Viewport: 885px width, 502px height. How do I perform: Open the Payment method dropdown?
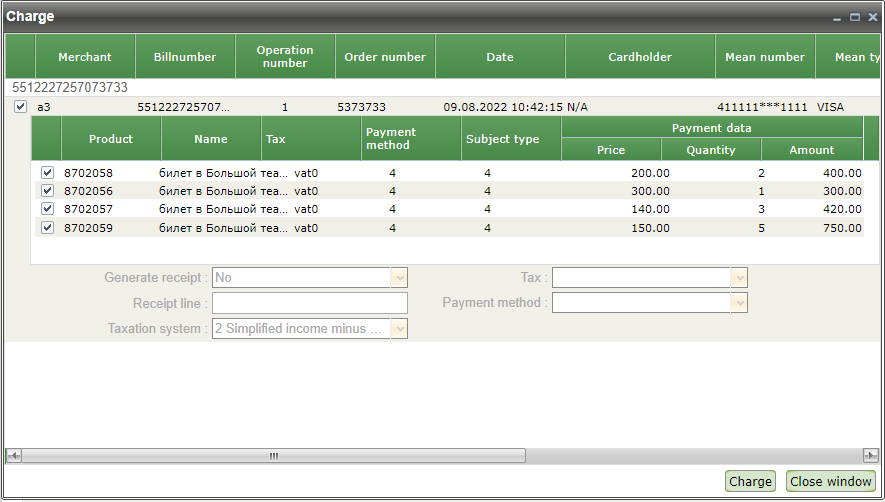click(x=739, y=303)
